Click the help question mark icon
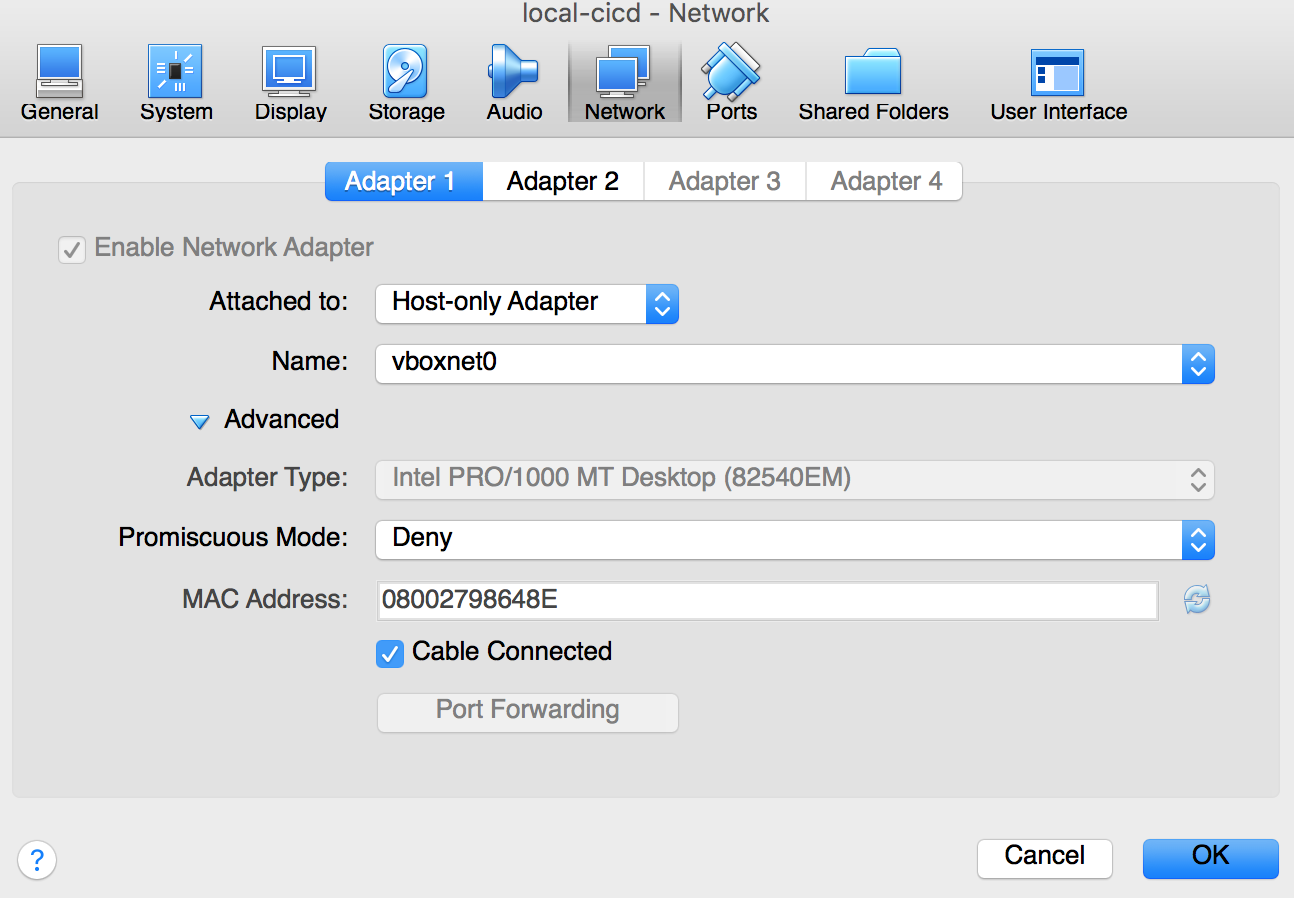 [x=37, y=859]
